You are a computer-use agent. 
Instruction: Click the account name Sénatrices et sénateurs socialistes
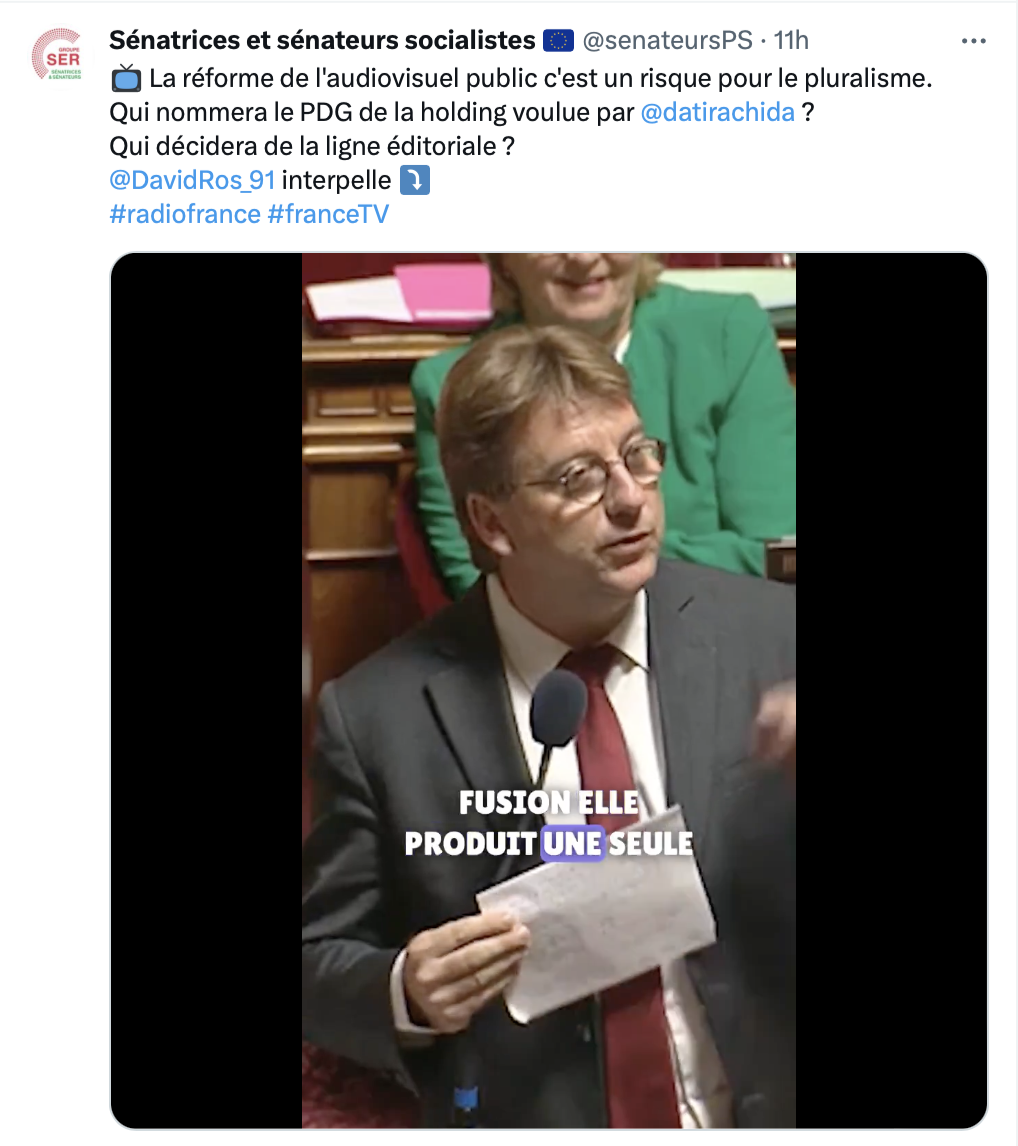[322, 40]
